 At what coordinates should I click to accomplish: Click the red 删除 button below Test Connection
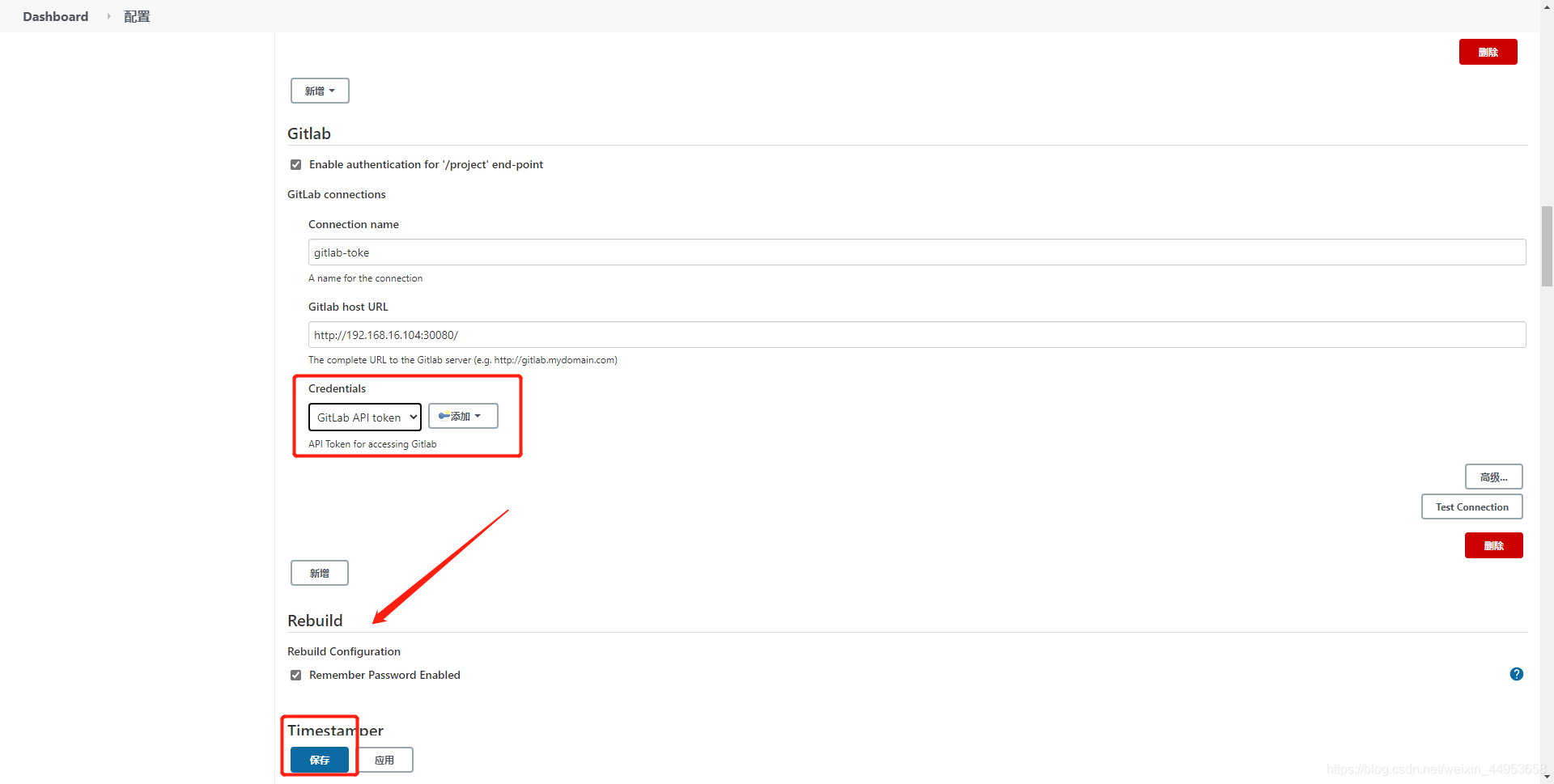pos(1493,545)
